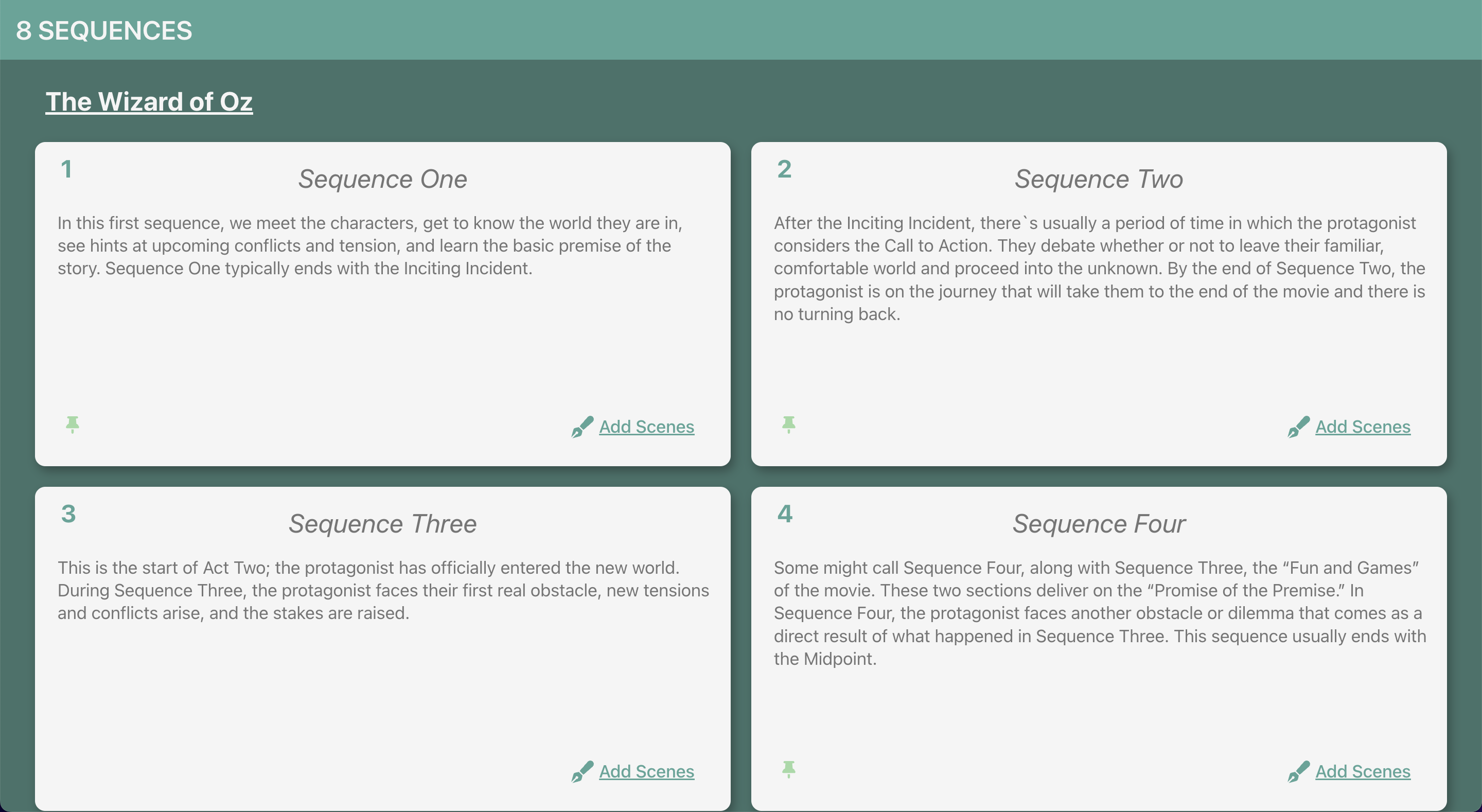
Task: Unpin the Sequence Four card
Action: point(789,769)
